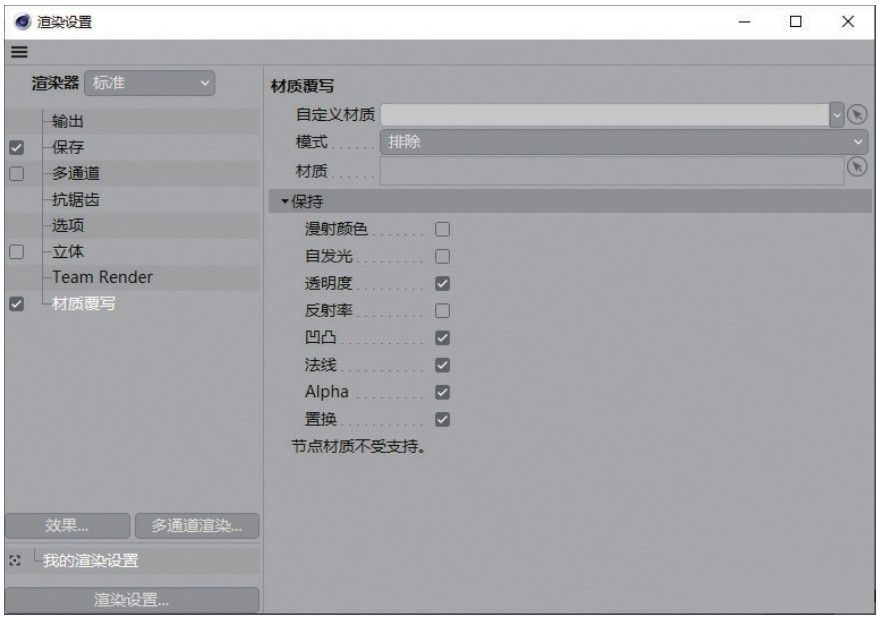
Task: Select 选项 in the settings list
Action: coord(67,226)
